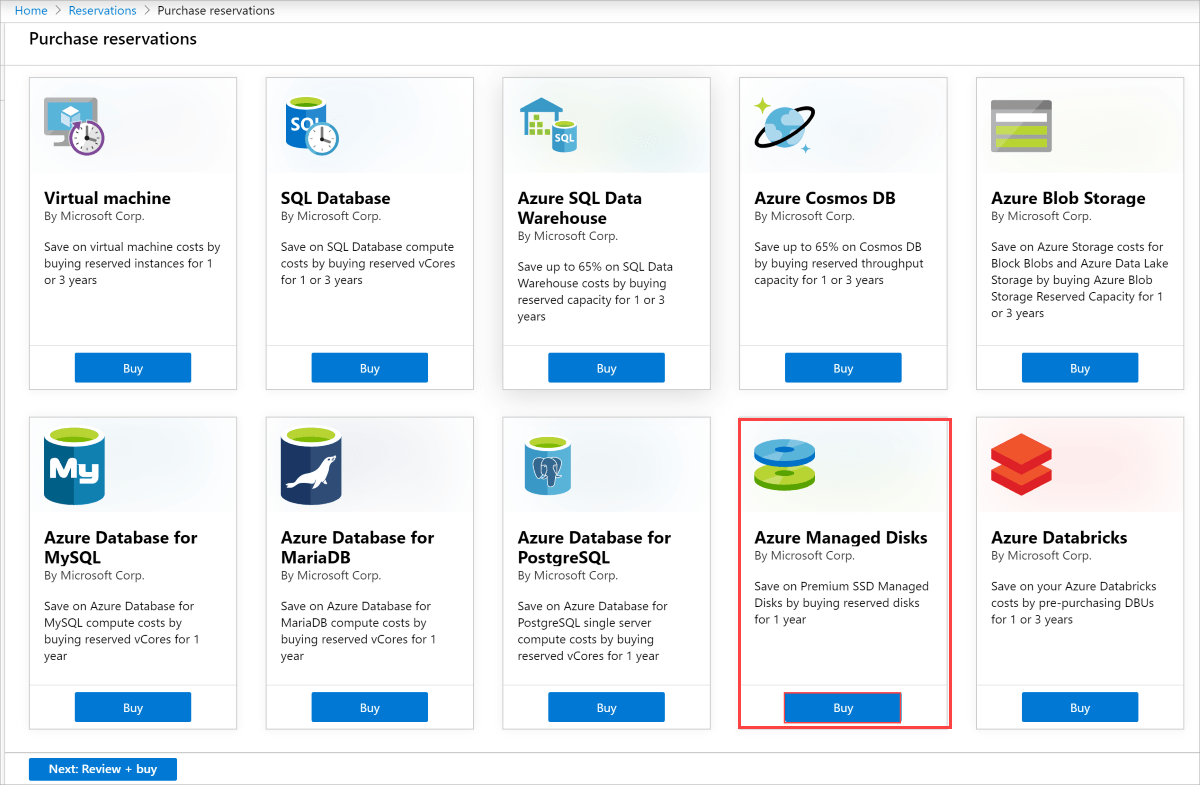The height and width of the screenshot is (785, 1200).
Task: Buy Azure Blob Storage reserved capacity
Action: 1079,367
